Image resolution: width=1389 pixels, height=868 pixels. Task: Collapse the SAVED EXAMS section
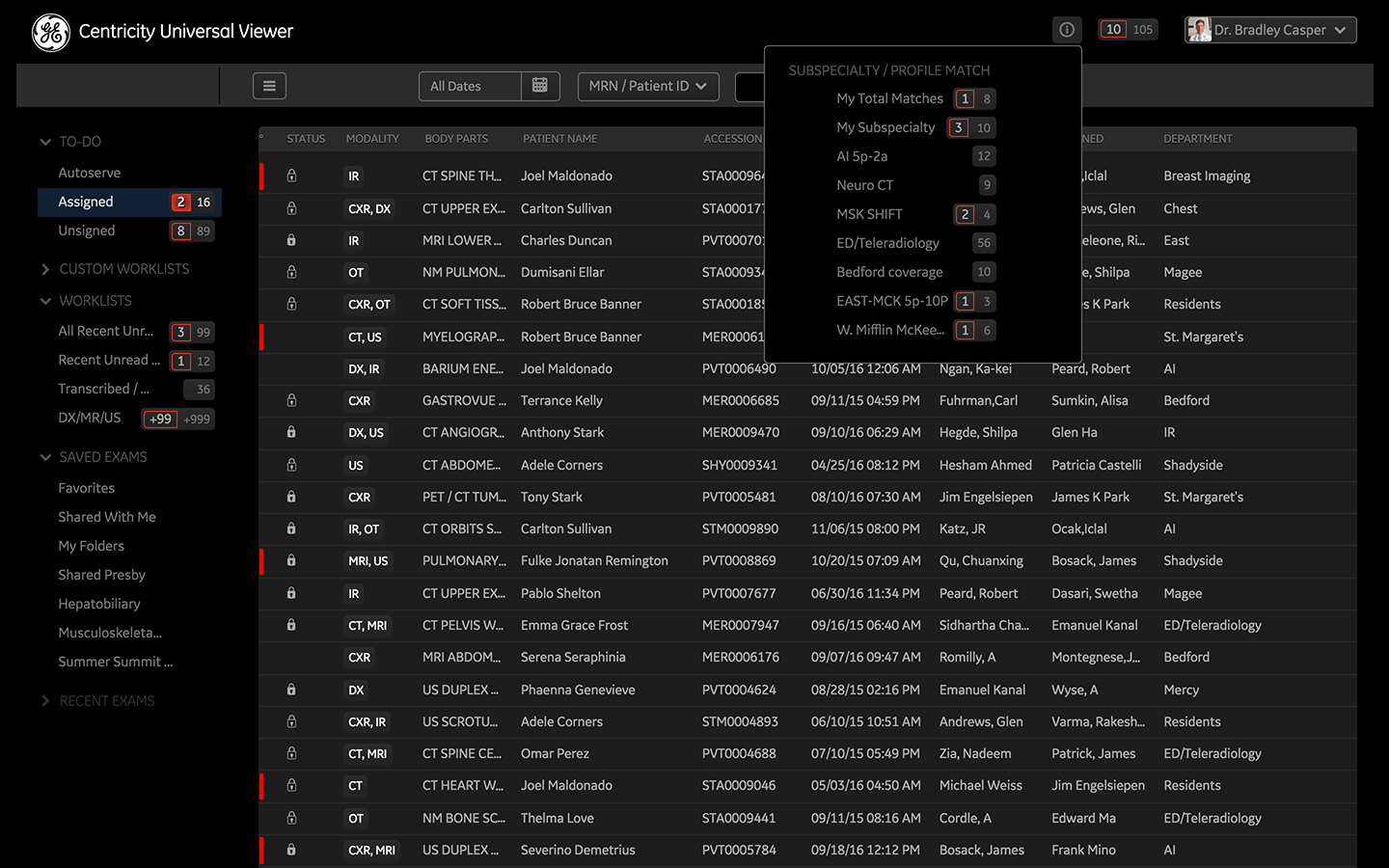pyautogui.click(x=45, y=457)
